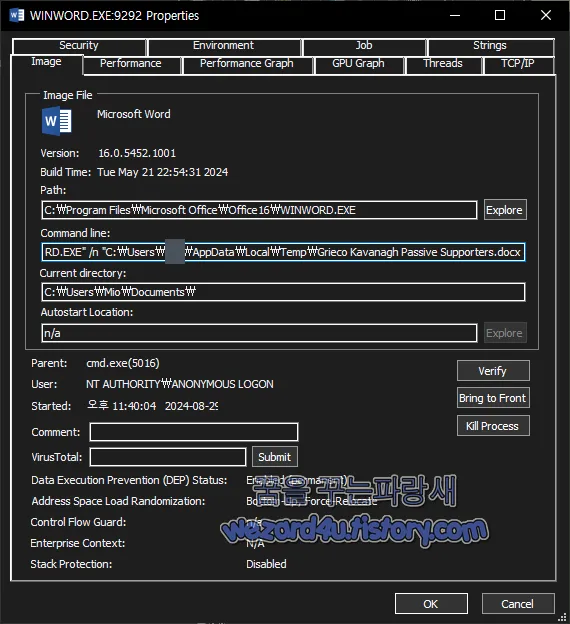
Task: Click the 'Enterprise Context:' label
Action: coord(78,543)
